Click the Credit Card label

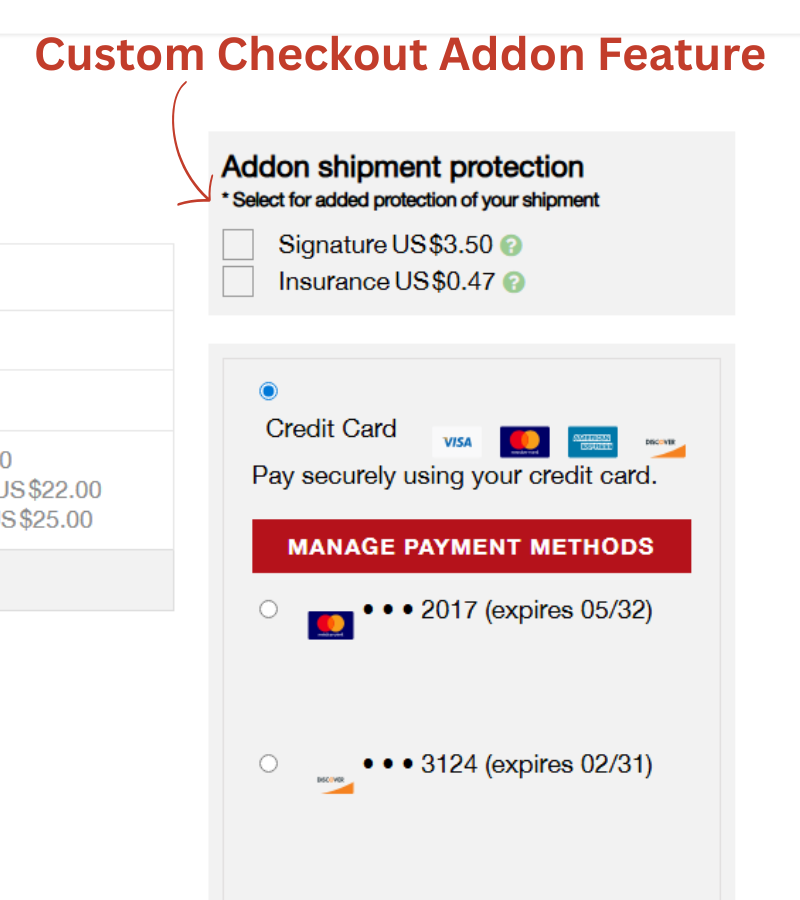tap(331, 429)
